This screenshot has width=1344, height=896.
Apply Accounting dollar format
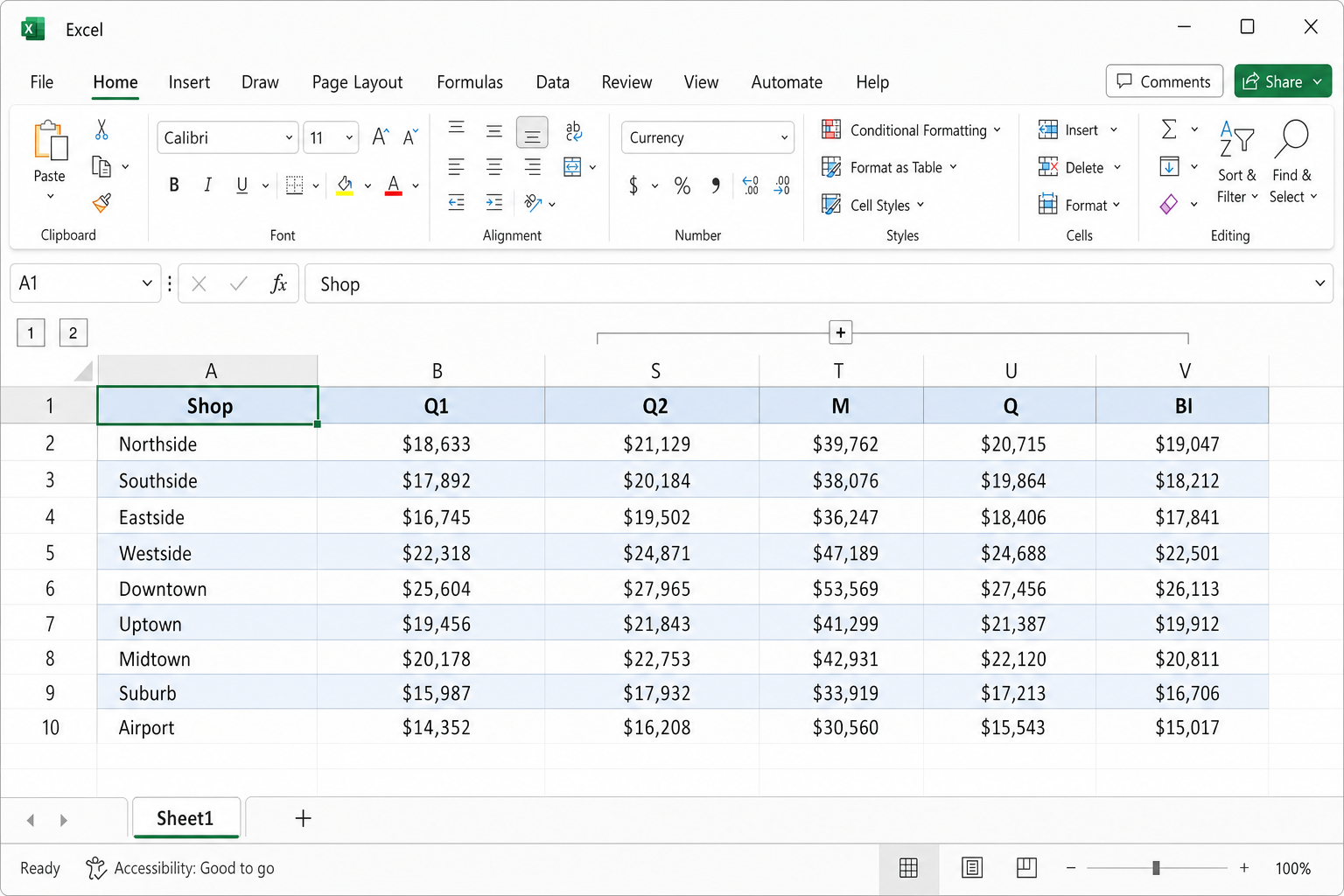pos(633,185)
